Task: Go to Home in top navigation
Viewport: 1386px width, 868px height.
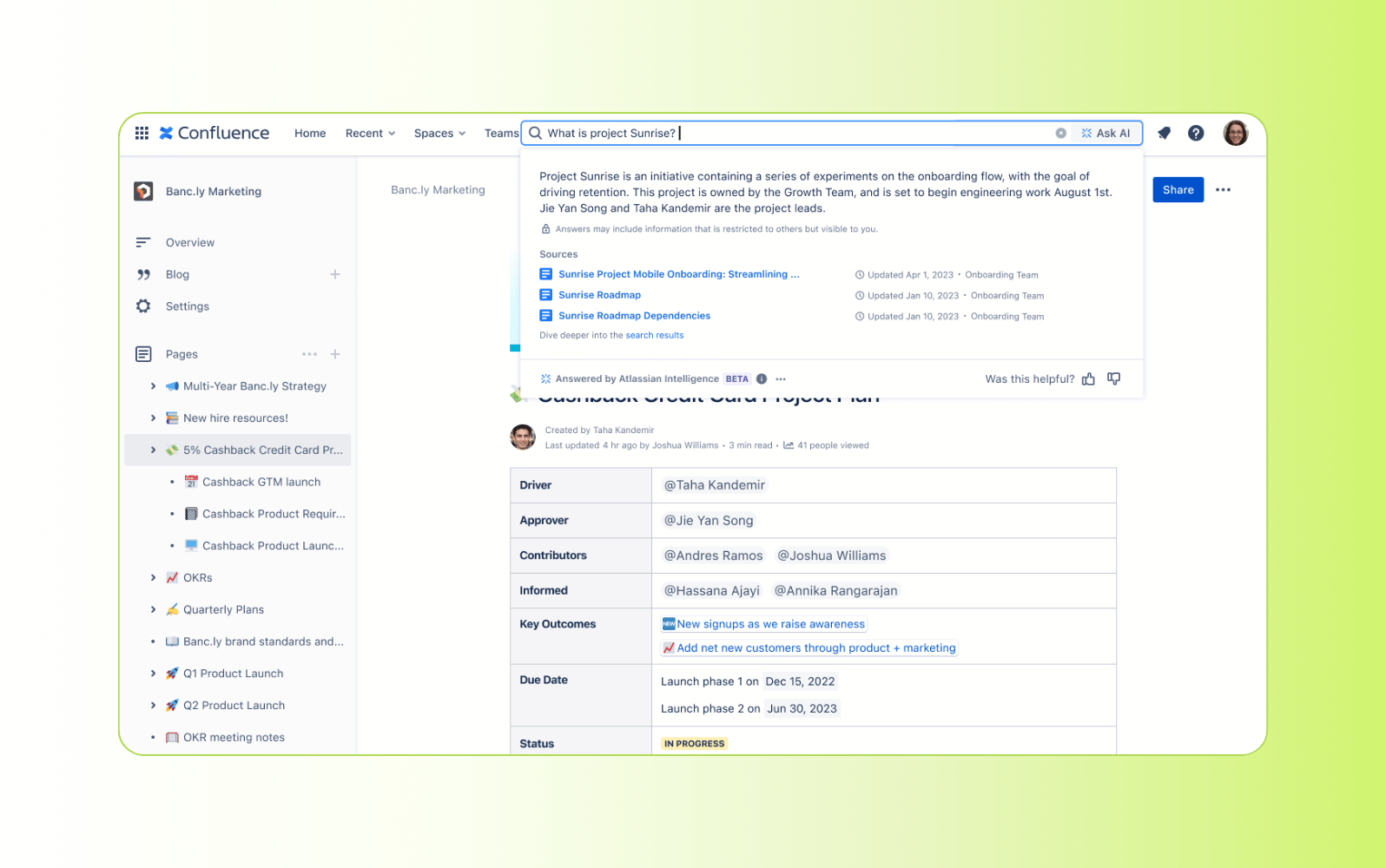Action: (310, 133)
